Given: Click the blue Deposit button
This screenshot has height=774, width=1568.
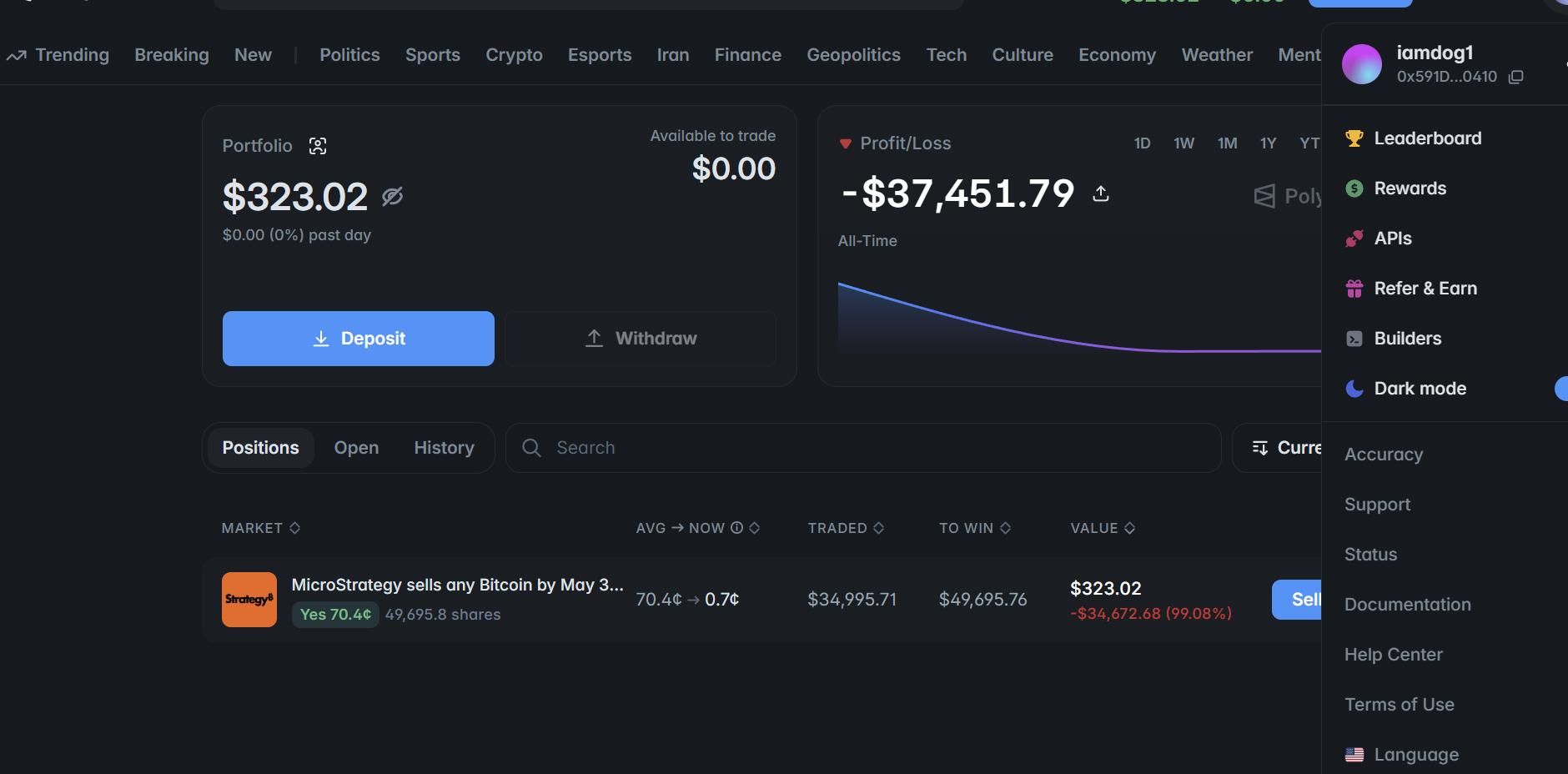Looking at the screenshot, I should (x=359, y=339).
